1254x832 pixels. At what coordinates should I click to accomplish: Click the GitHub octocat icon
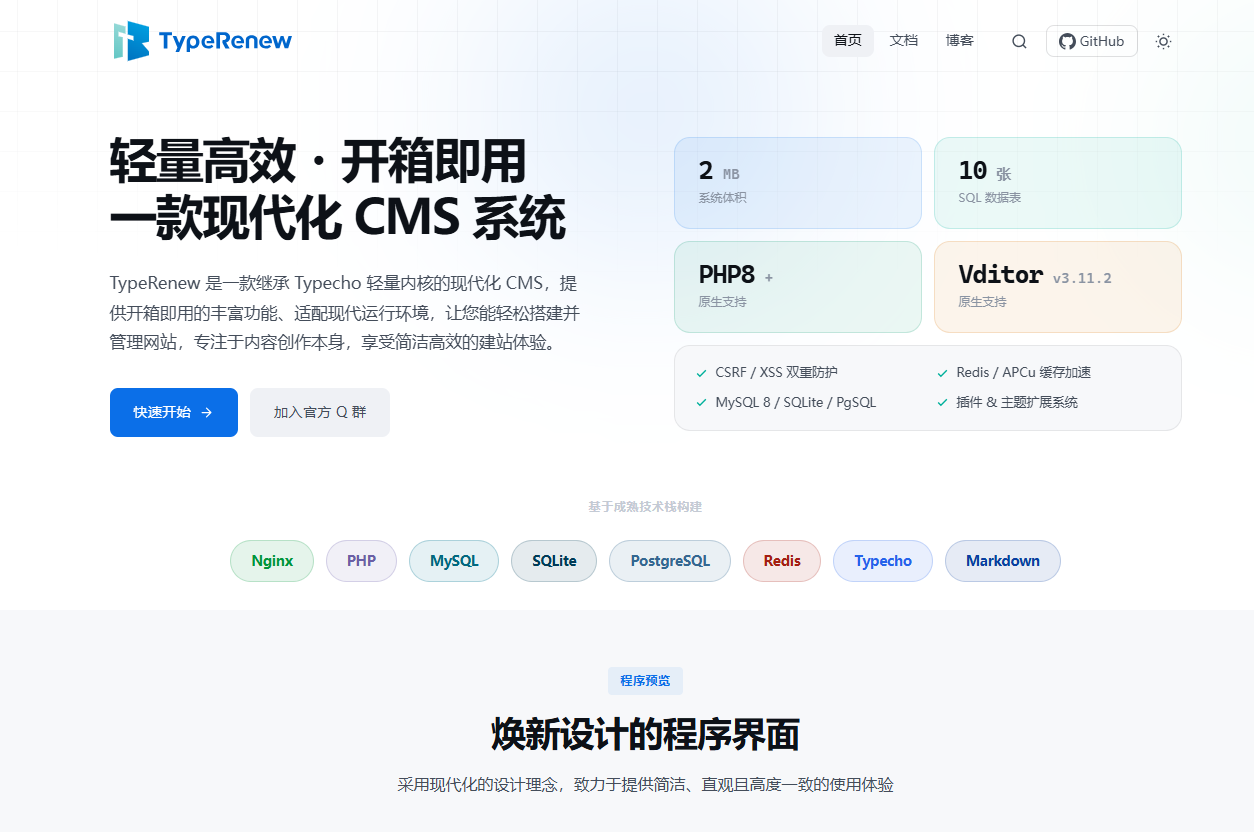pos(1067,41)
